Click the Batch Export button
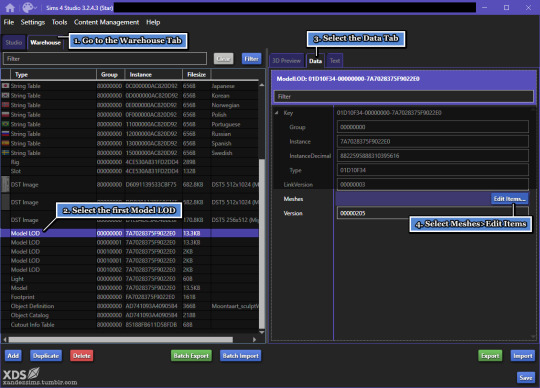Viewport: 540px width, 388px height. [x=191, y=355]
